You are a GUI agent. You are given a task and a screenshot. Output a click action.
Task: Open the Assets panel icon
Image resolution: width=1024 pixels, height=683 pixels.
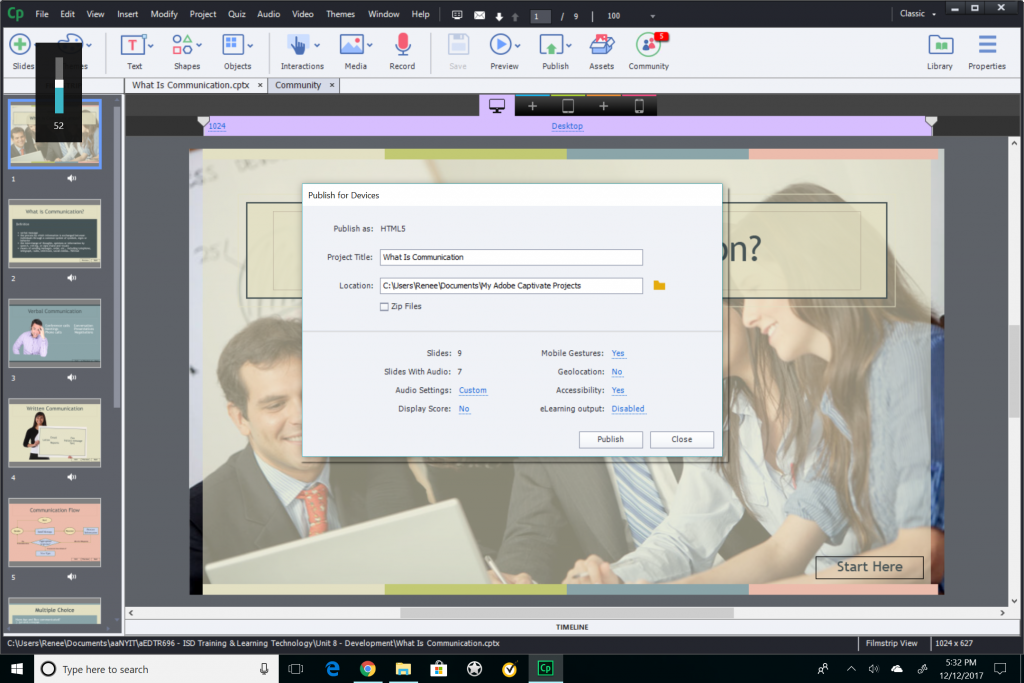pyautogui.click(x=601, y=45)
